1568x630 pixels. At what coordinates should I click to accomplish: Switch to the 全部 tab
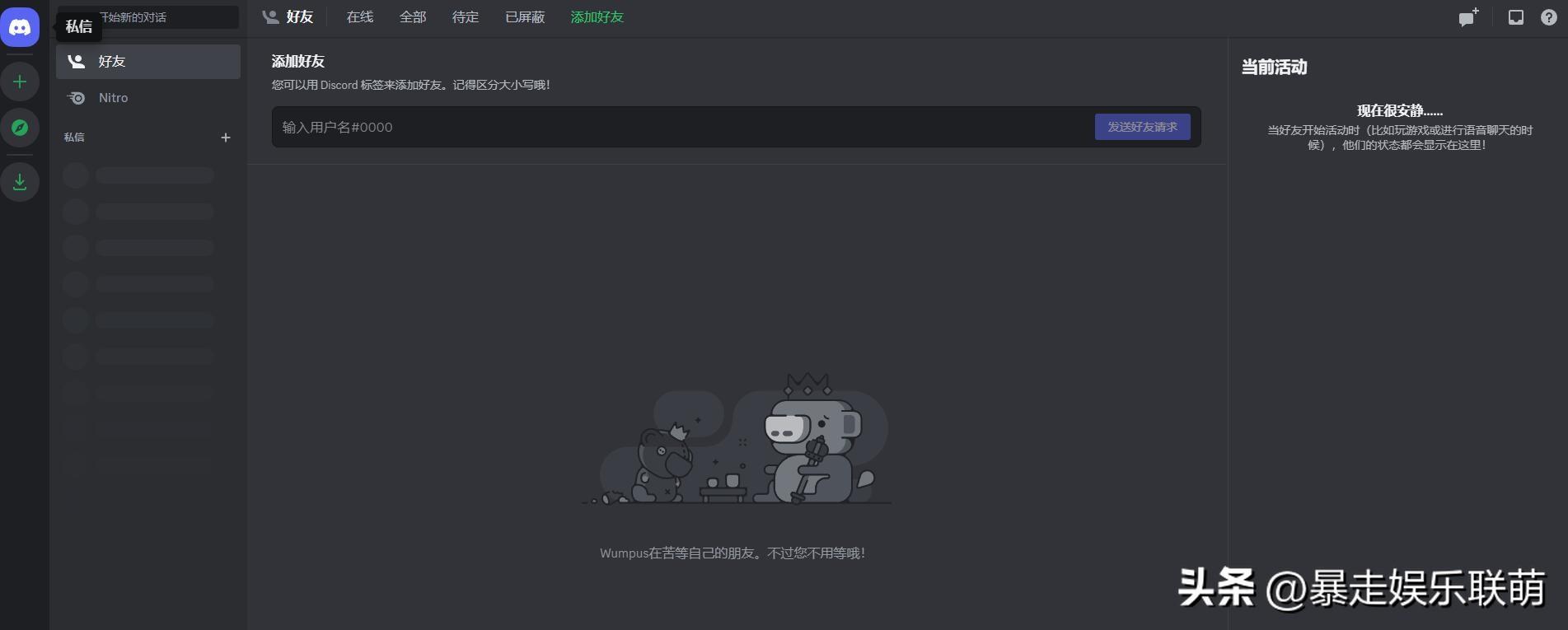413,17
